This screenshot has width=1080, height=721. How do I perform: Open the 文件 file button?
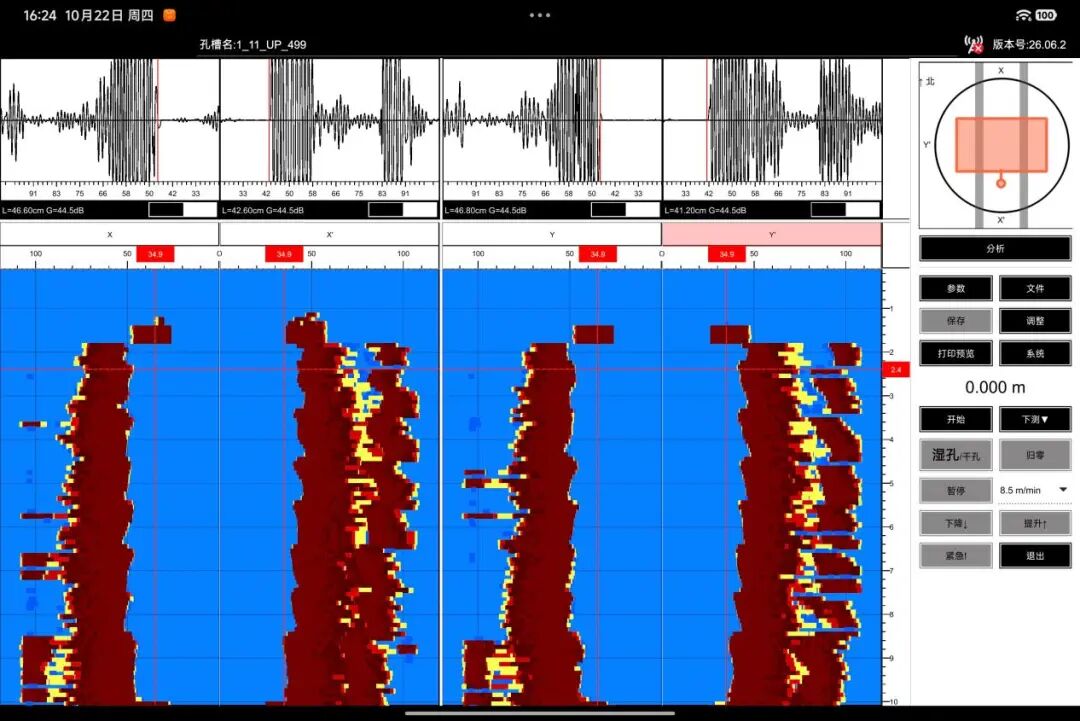1035,289
